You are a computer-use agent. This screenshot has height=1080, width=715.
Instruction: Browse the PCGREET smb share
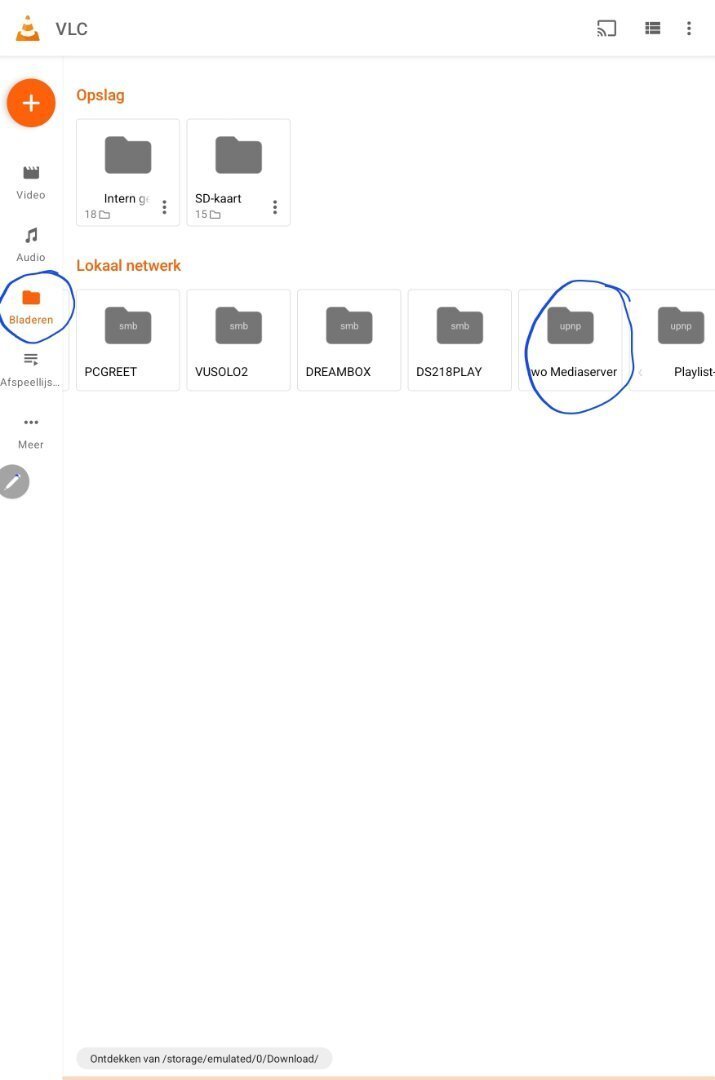(x=128, y=339)
